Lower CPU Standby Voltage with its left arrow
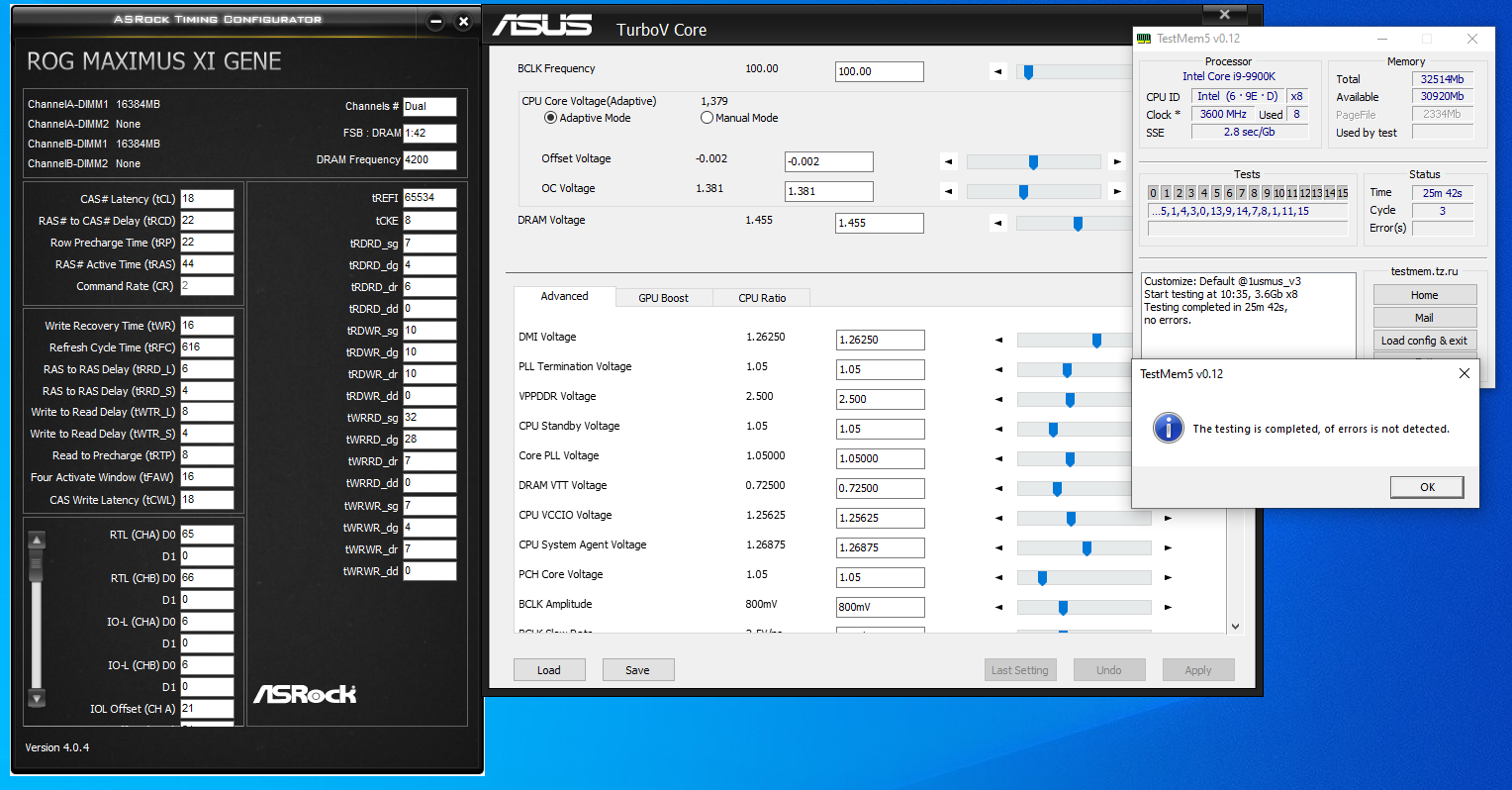 (999, 430)
